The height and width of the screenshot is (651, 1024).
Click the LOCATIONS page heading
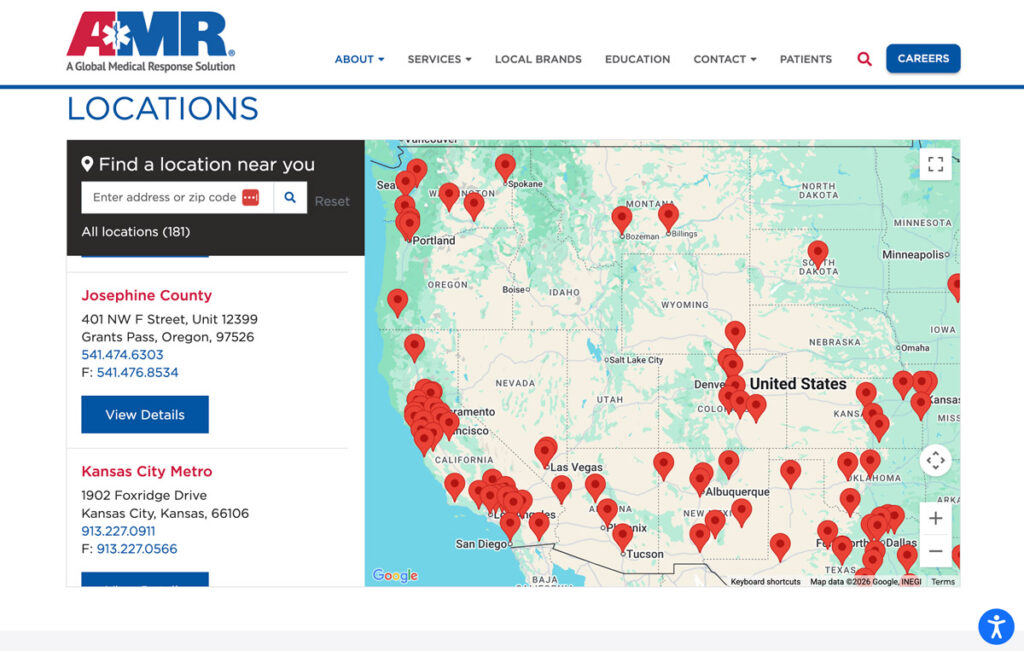163,108
